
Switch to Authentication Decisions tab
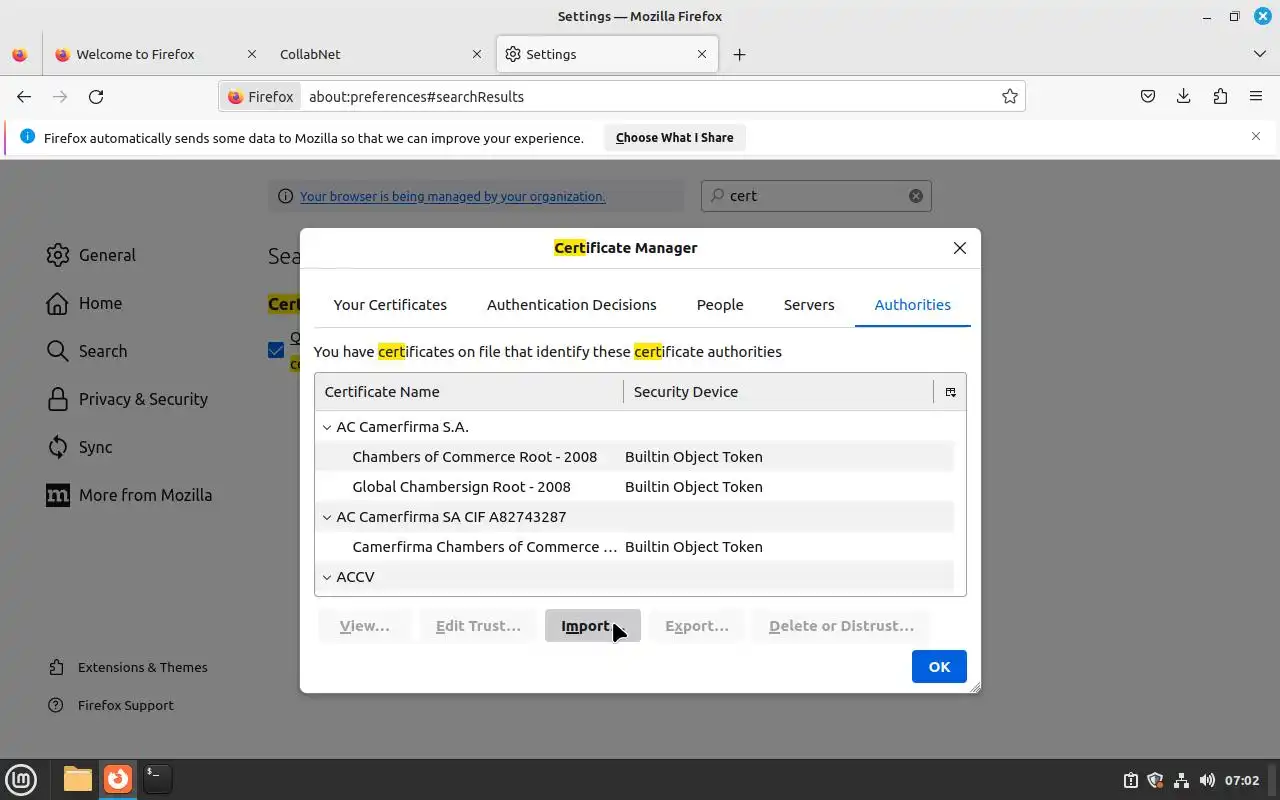click(572, 305)
